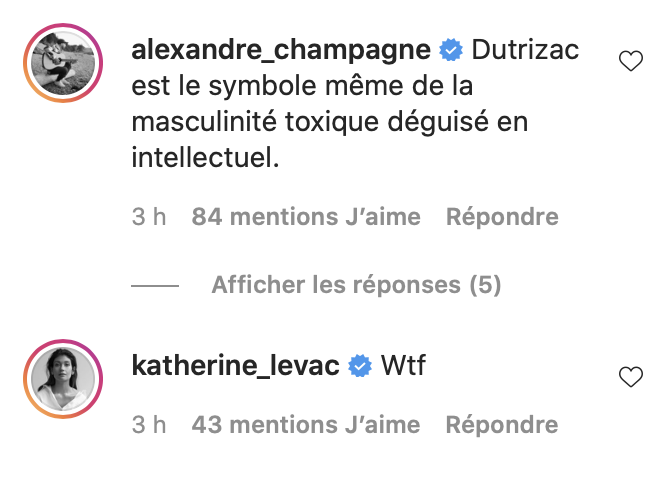View the 43 mentions J'aime list
Screen dimensions: 662x478
tap(306, 425)
